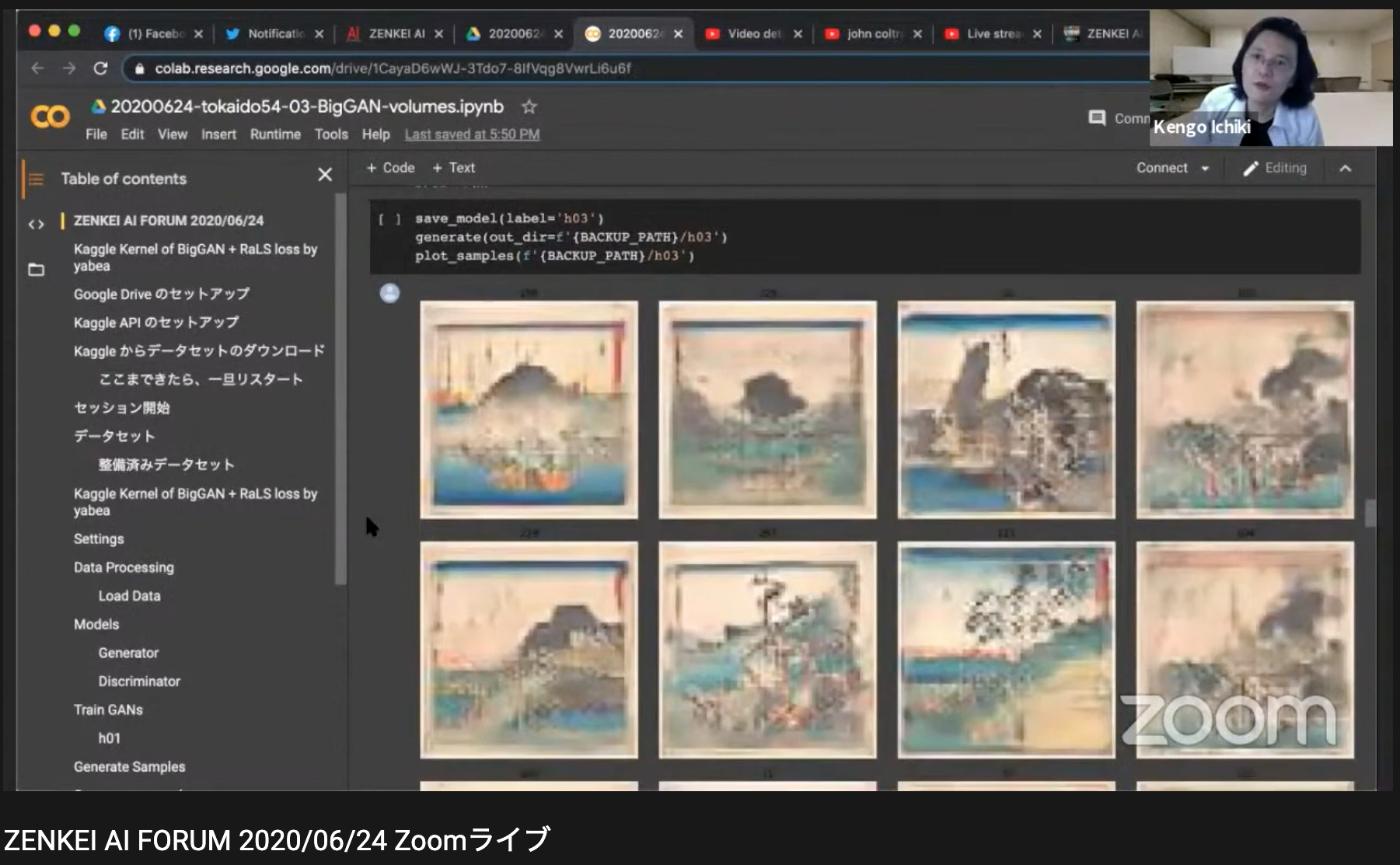Go to Data Processing section

124,567
